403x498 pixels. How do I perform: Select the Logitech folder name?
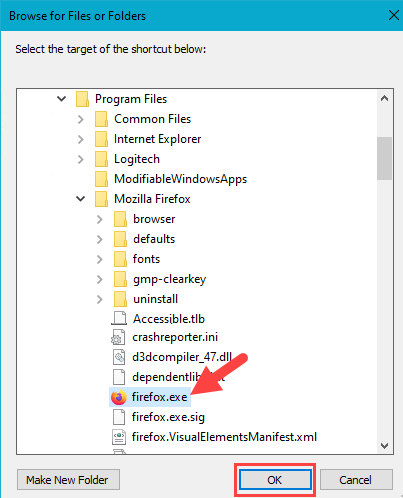coord(137,159)
